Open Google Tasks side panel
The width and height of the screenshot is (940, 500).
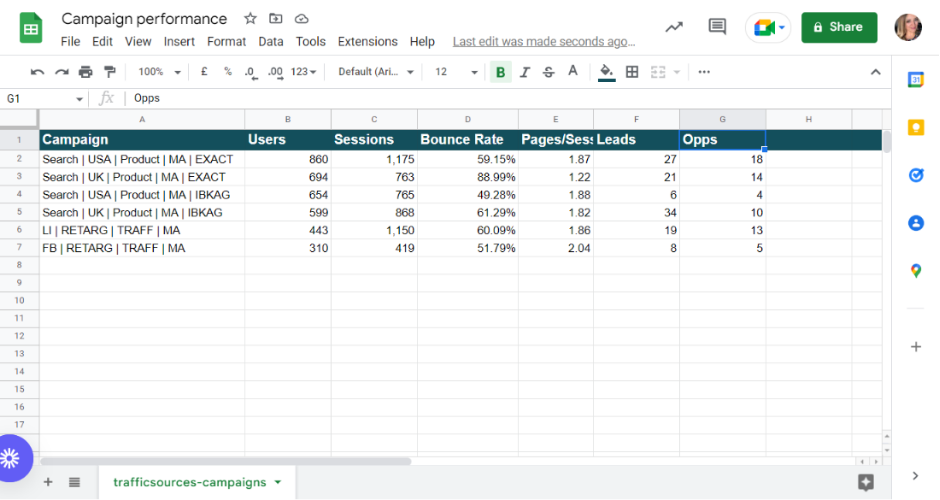point(916,175)
